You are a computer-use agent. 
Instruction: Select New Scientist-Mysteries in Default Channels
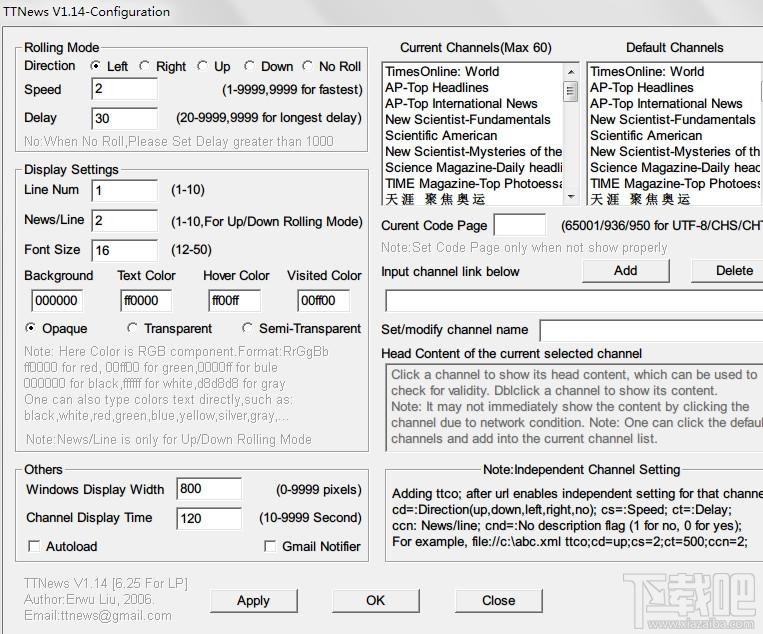(x=675, y=152)
